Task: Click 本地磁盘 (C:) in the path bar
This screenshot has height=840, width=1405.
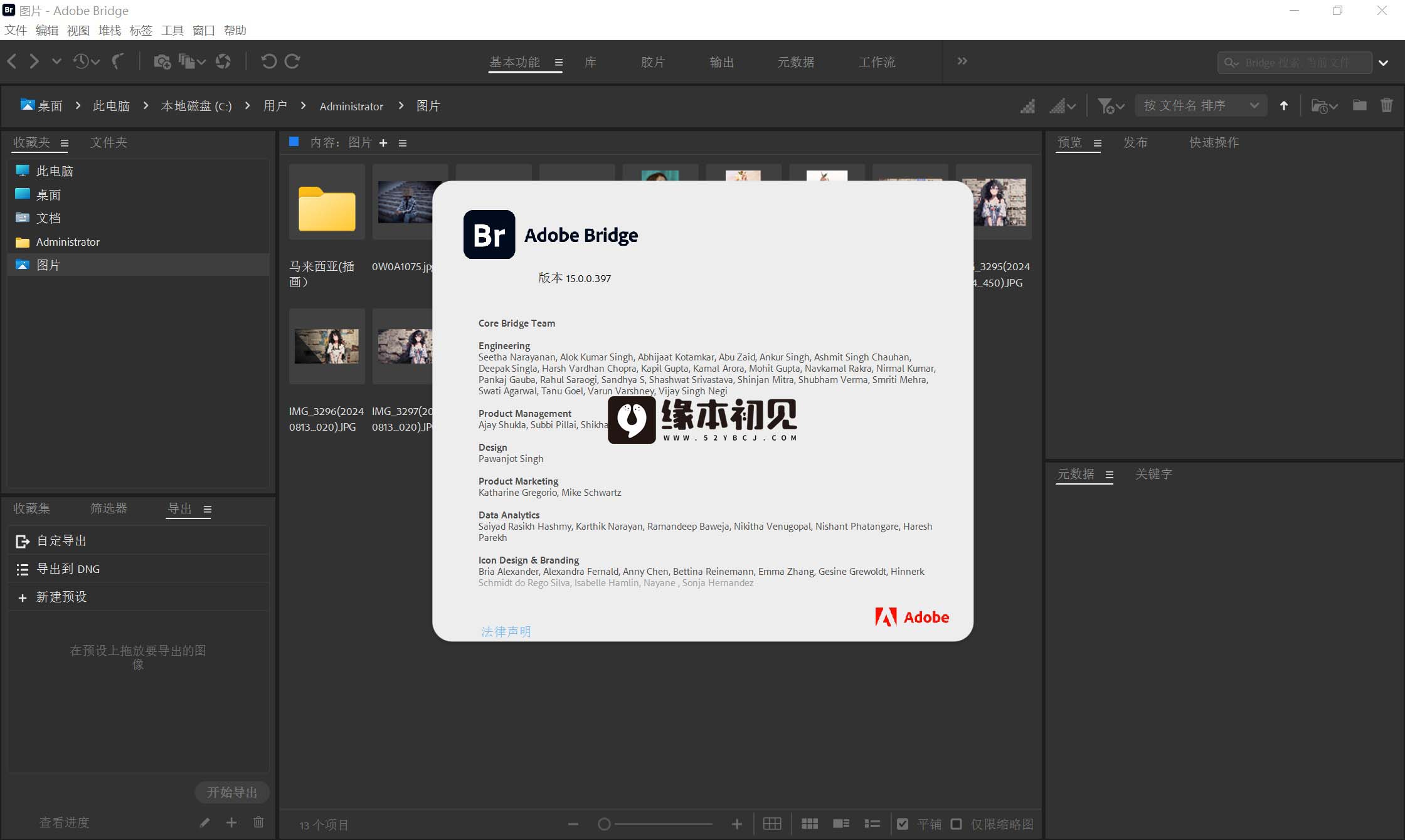Action: pos(196,106)
